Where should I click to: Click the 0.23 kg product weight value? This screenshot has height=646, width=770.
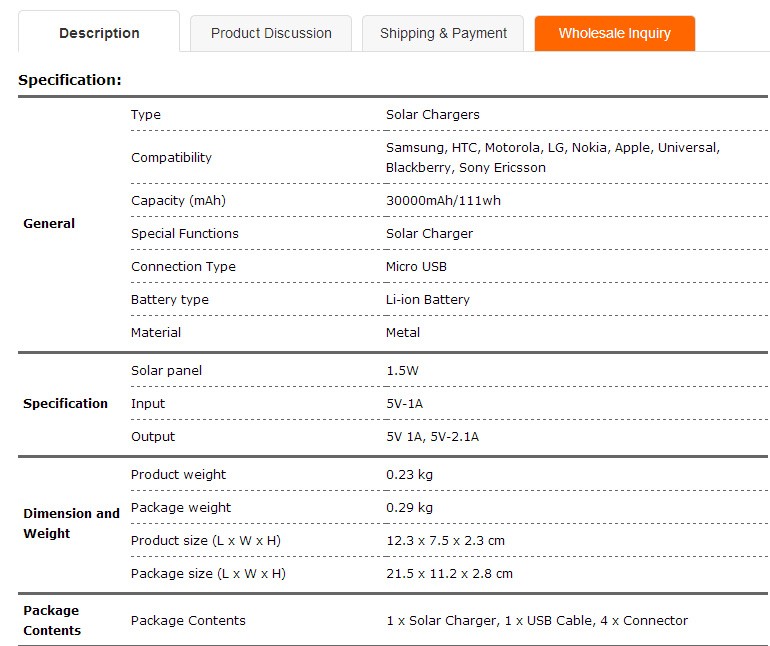409,475
